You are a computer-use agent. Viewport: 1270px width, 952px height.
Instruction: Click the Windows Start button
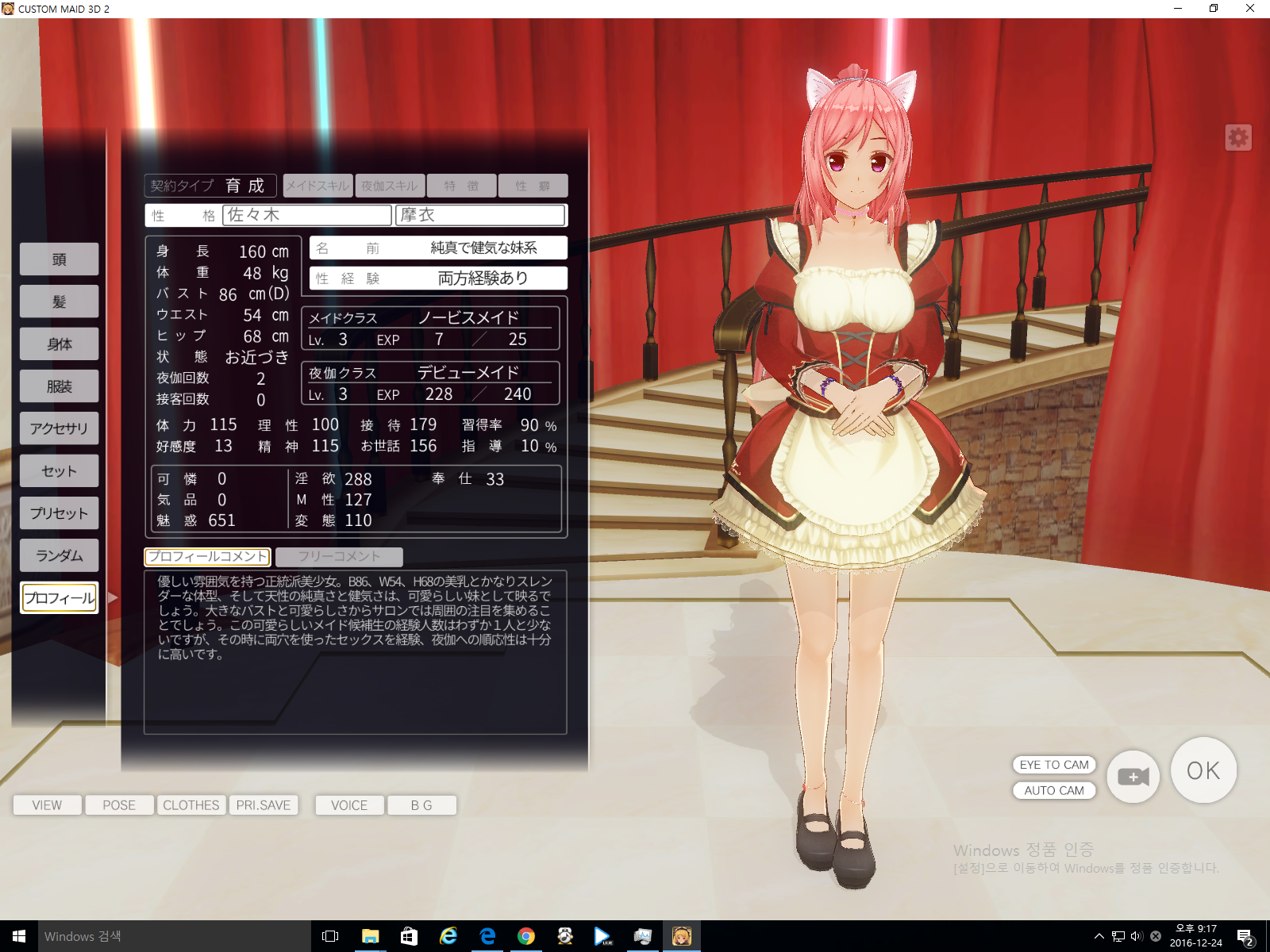(19, 936)
